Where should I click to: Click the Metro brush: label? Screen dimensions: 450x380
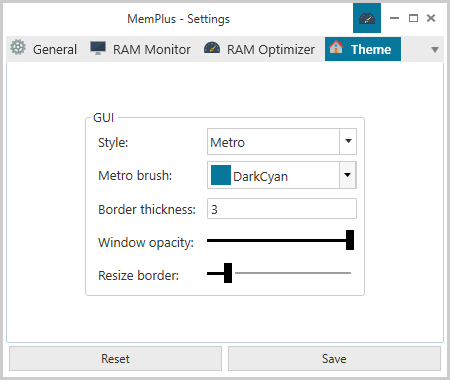point(135,175)
